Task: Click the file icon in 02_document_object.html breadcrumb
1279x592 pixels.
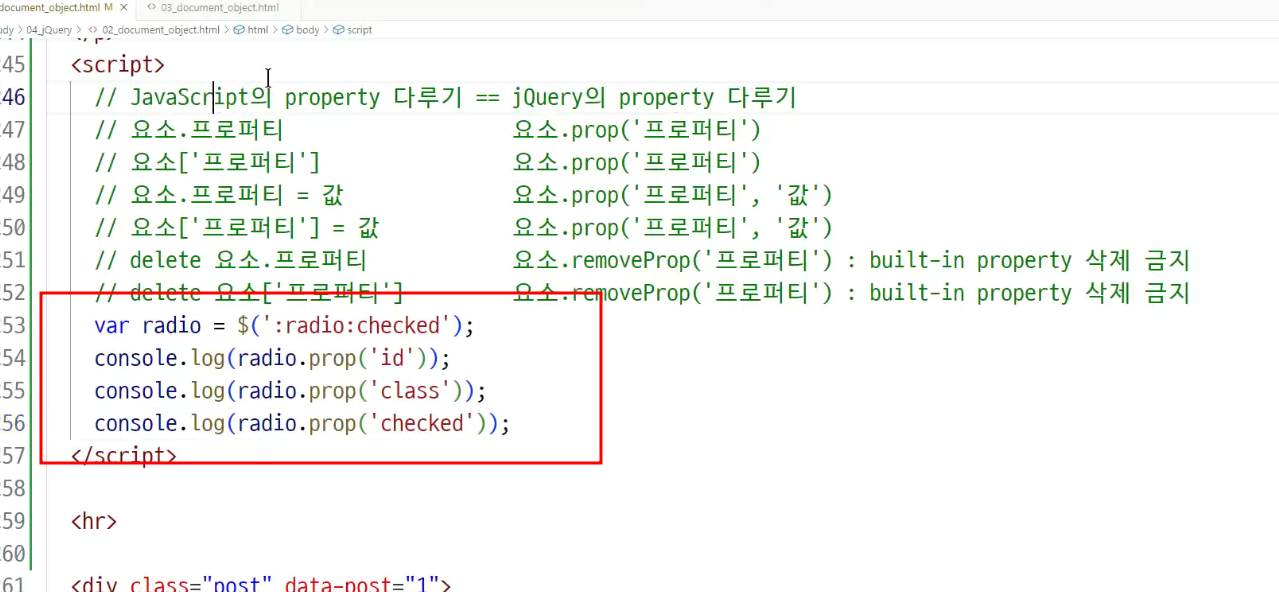Action: click(x=93, y=30)
